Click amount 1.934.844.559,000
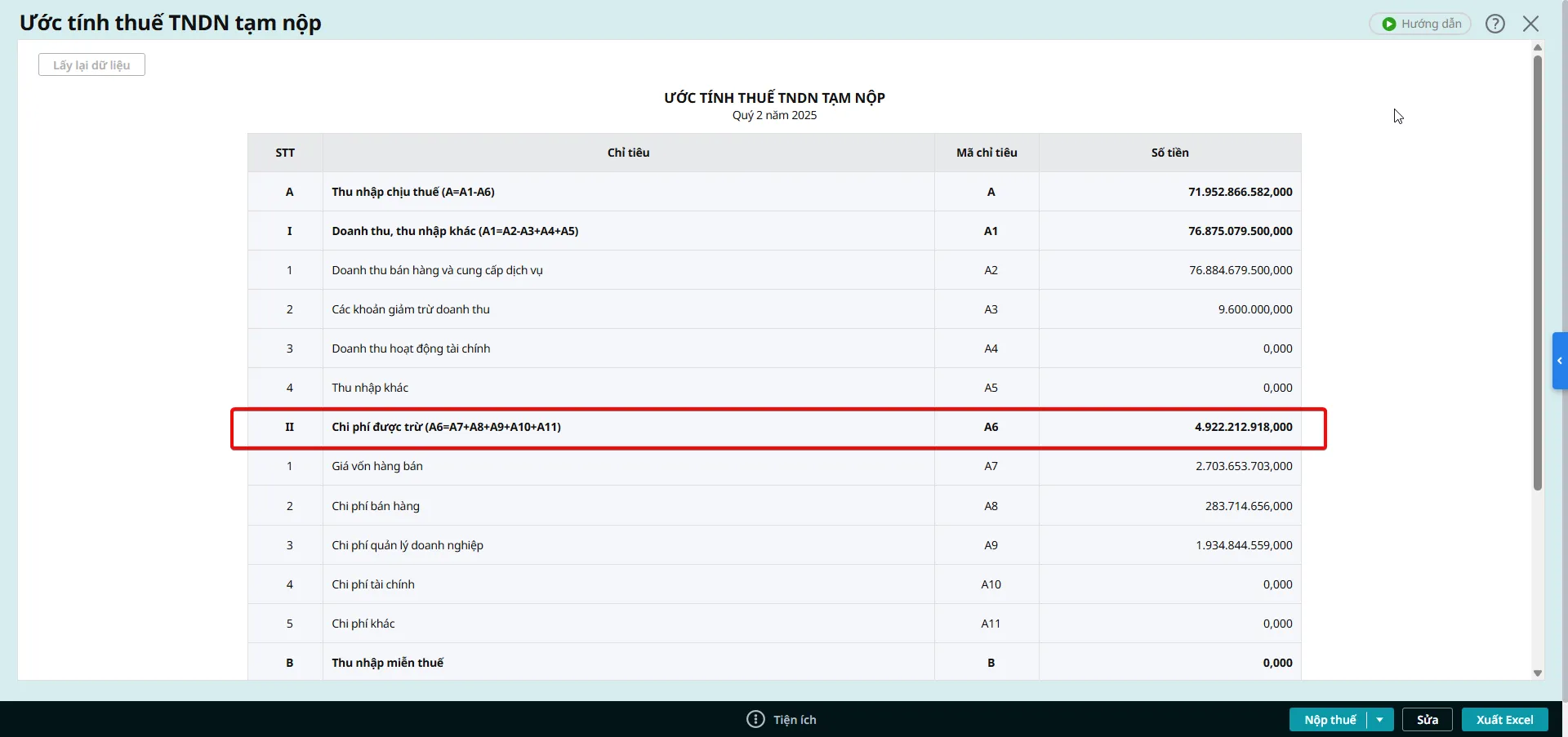1568x737 pixels. (x=1244, y=545)
